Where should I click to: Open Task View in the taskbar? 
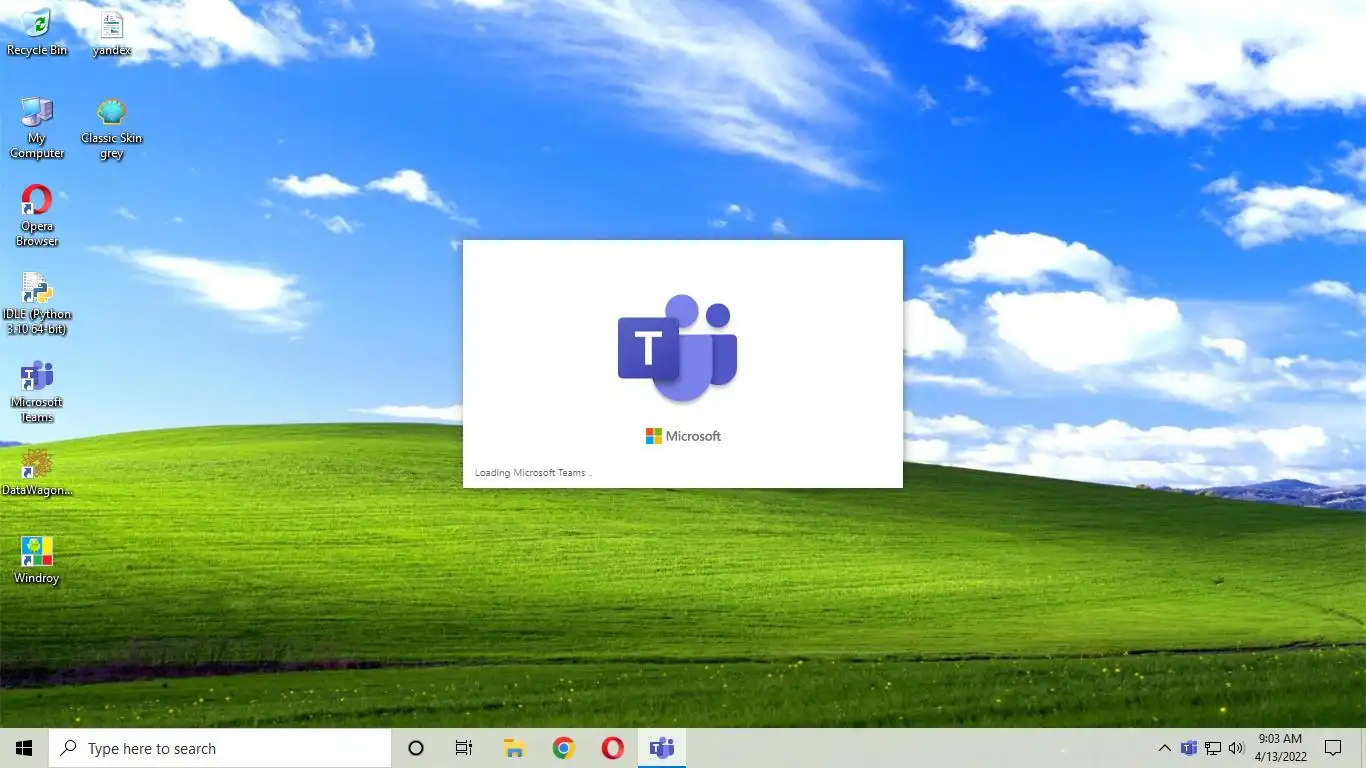pyautogui.click(x=464, y=748)
